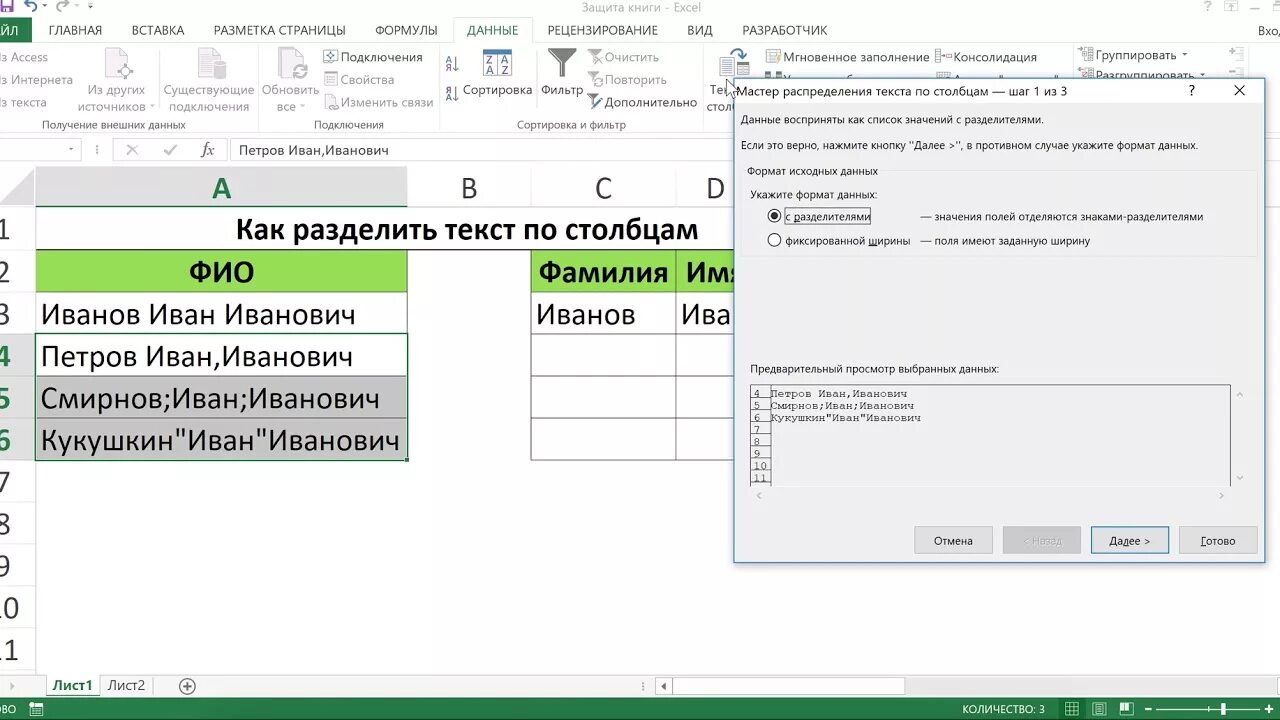
Task: Open the РЕЦЕНЗИРОВАНИЕ ribbon tab
Action: pos(603,30)
